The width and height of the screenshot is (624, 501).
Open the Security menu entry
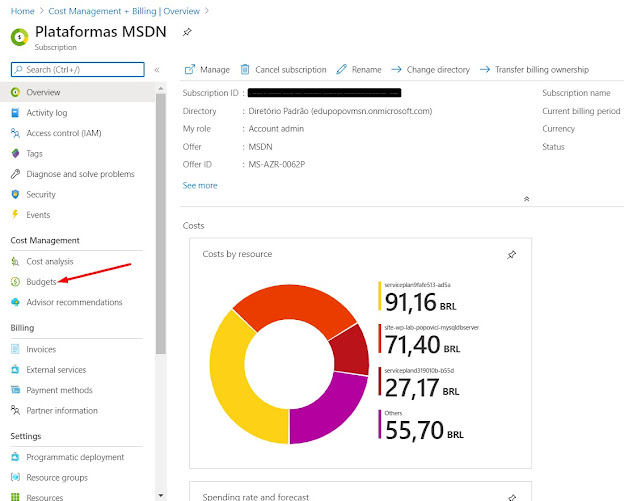[x=41, y=195]
